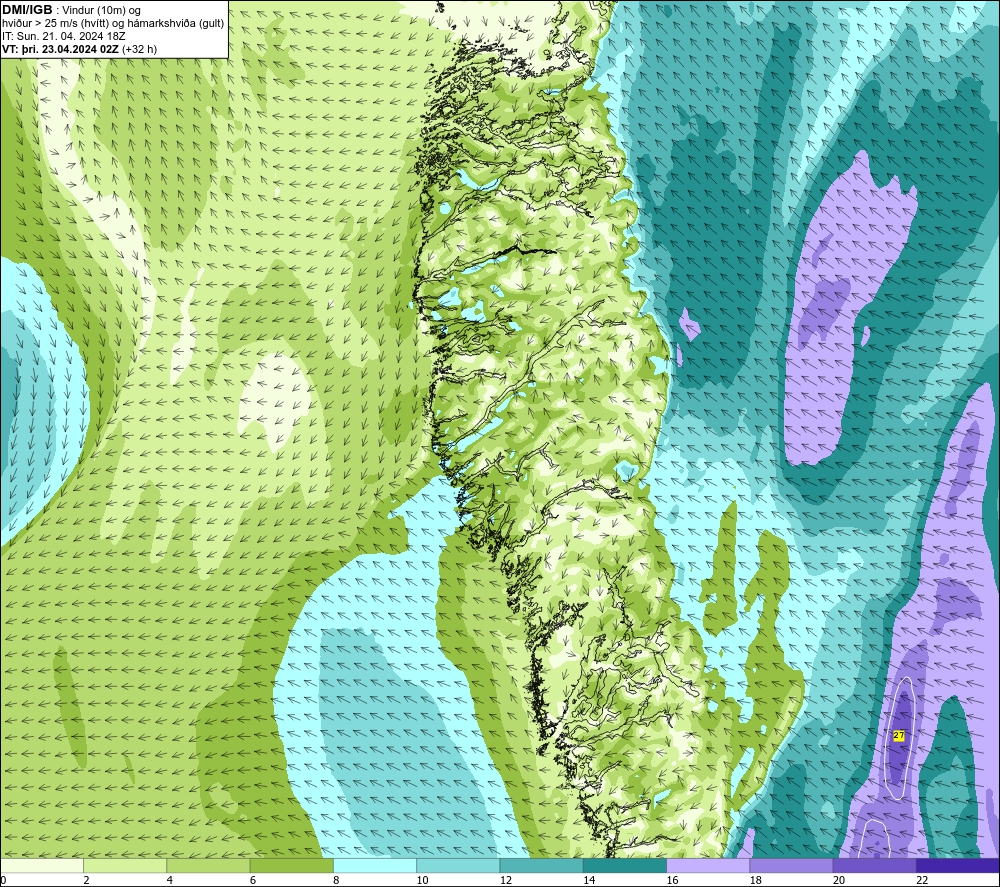The height and width of the screenshot is (887, 1000).
Task: Click the dark indigo legend swatch above 22
Action: [958, 865]
